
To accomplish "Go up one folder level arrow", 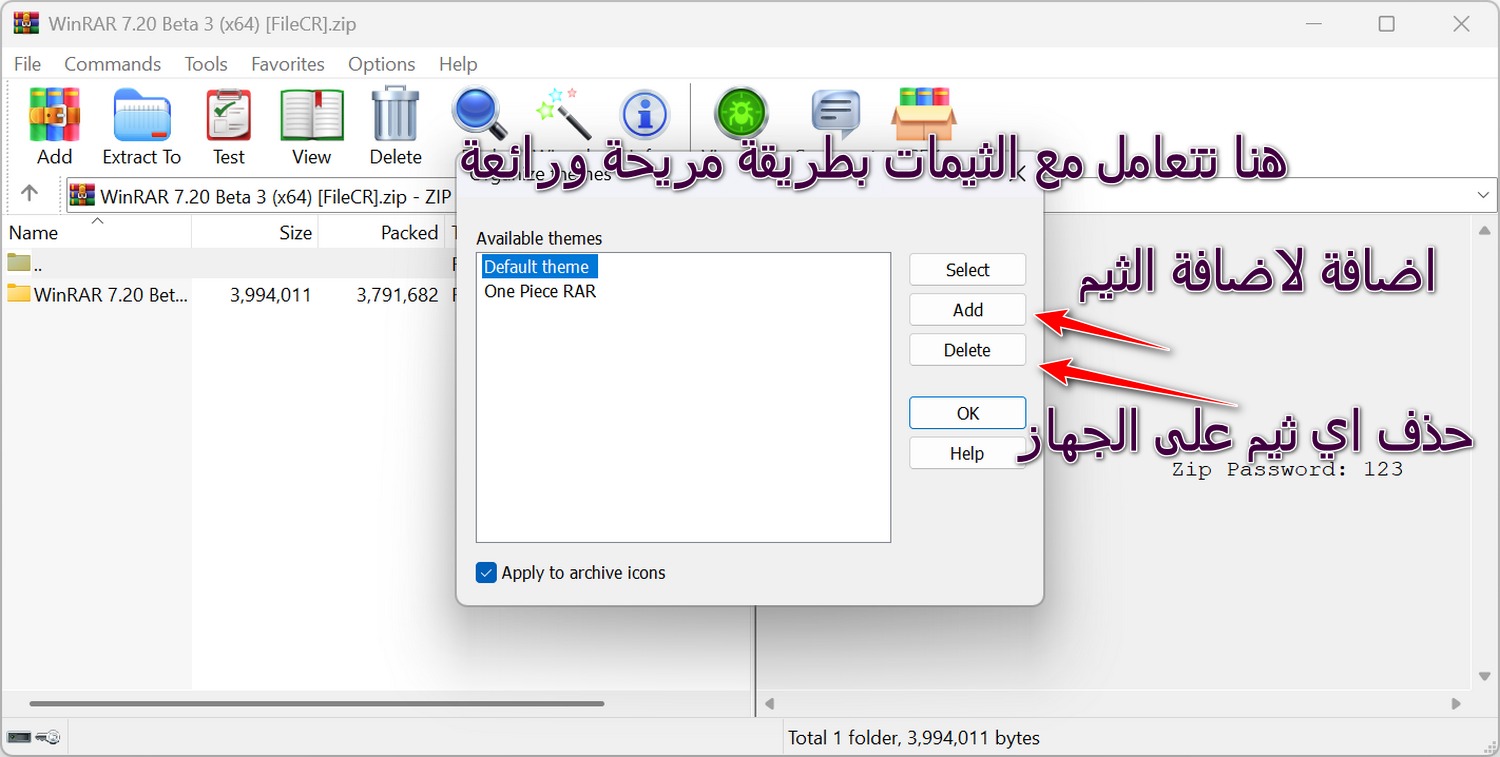I will click(30, 194).
